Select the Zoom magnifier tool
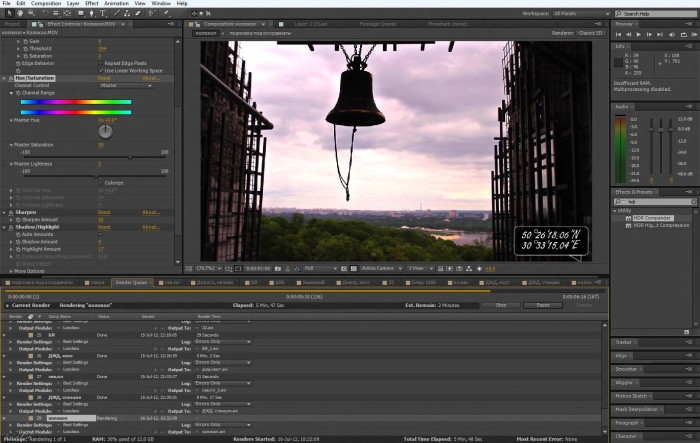The height and width of the screenshot is (443, 700). [31, 13]
